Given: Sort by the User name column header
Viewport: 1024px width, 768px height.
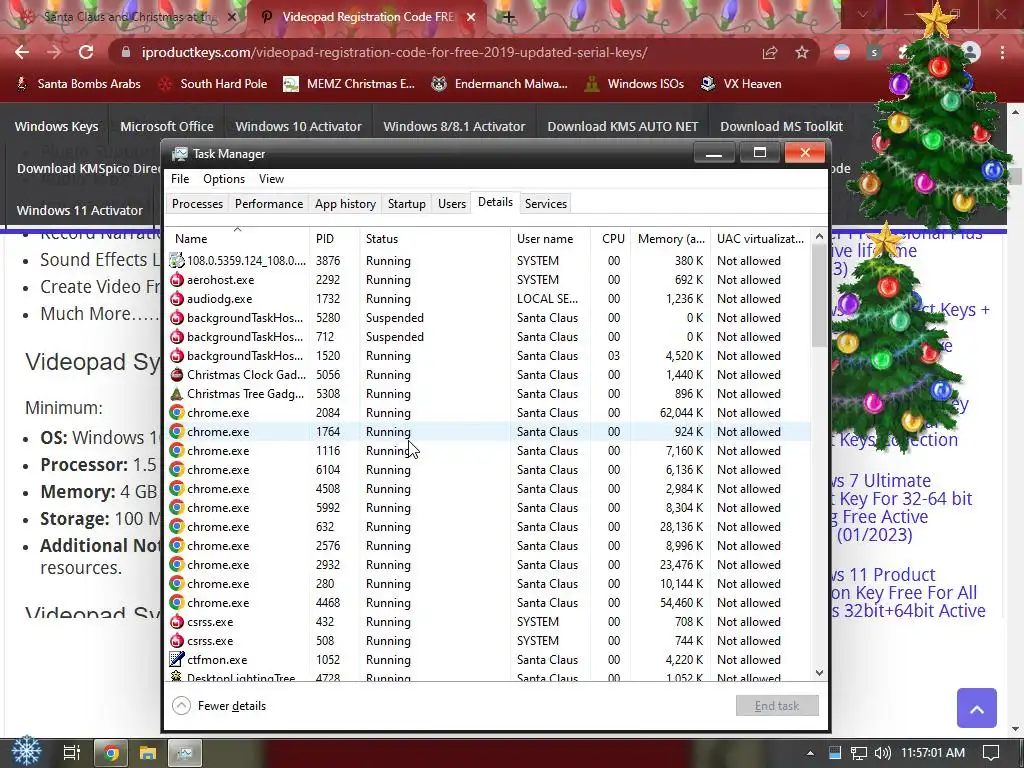Looking at the screenshot, I should [551, 239].
